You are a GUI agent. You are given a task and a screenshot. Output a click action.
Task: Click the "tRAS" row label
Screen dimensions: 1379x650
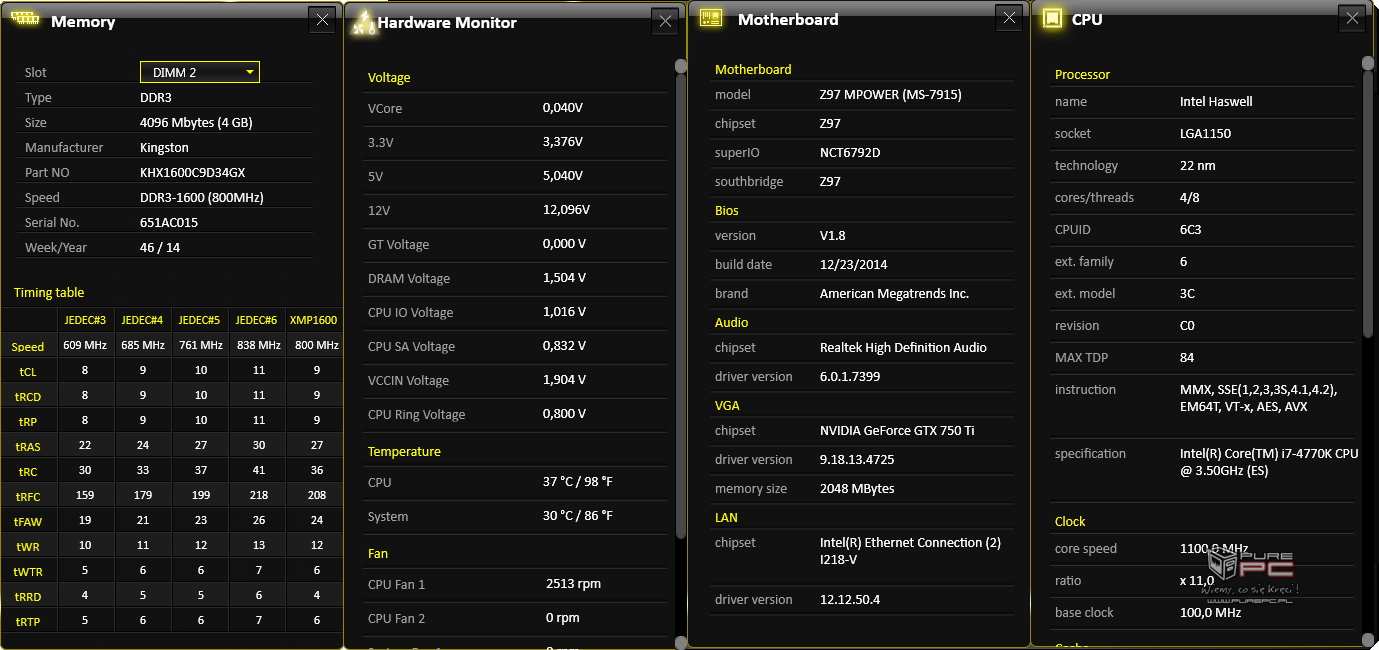[x=28, y=446]
